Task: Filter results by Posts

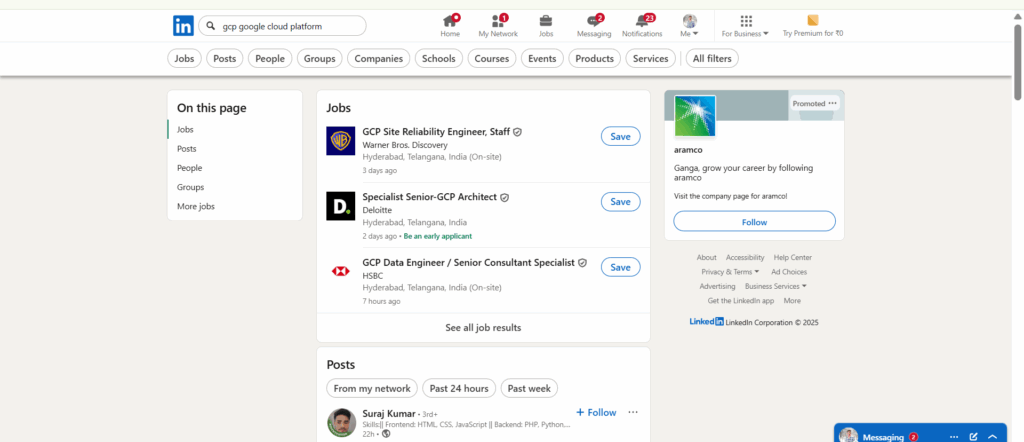Action: click(x=225, y=59)
